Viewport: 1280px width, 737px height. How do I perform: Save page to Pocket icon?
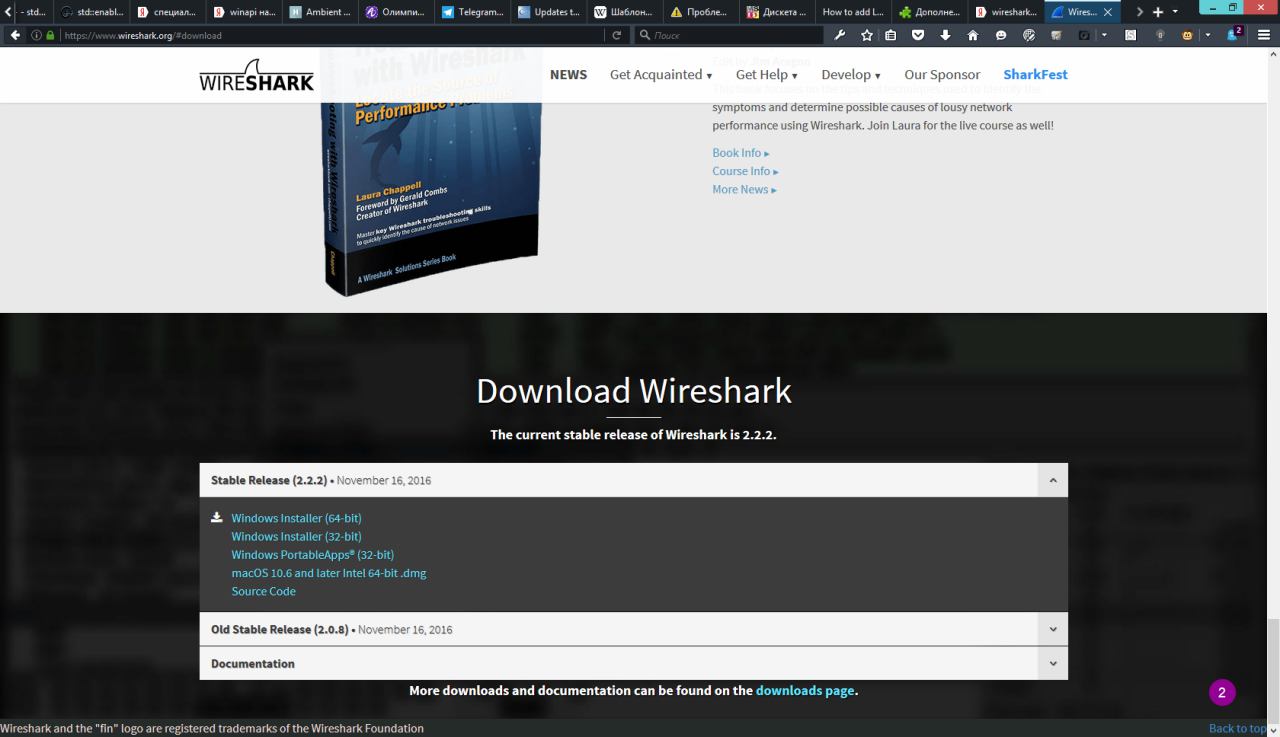(x=918, y=35)
